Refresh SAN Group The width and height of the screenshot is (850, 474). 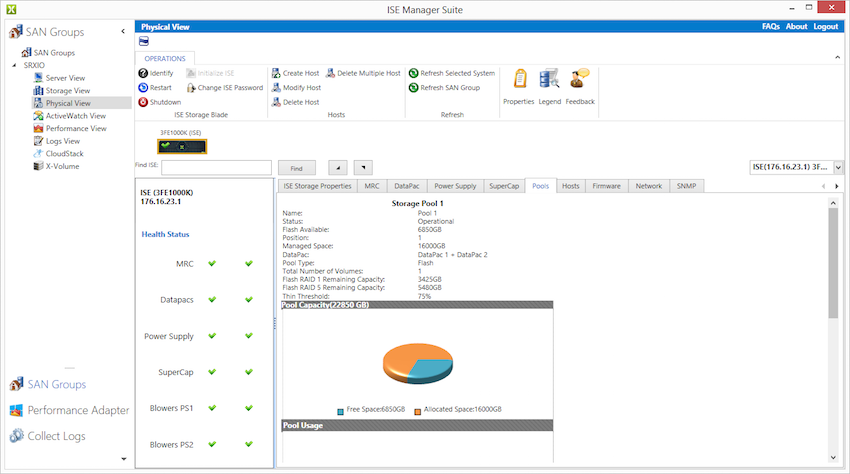[445, 87]
